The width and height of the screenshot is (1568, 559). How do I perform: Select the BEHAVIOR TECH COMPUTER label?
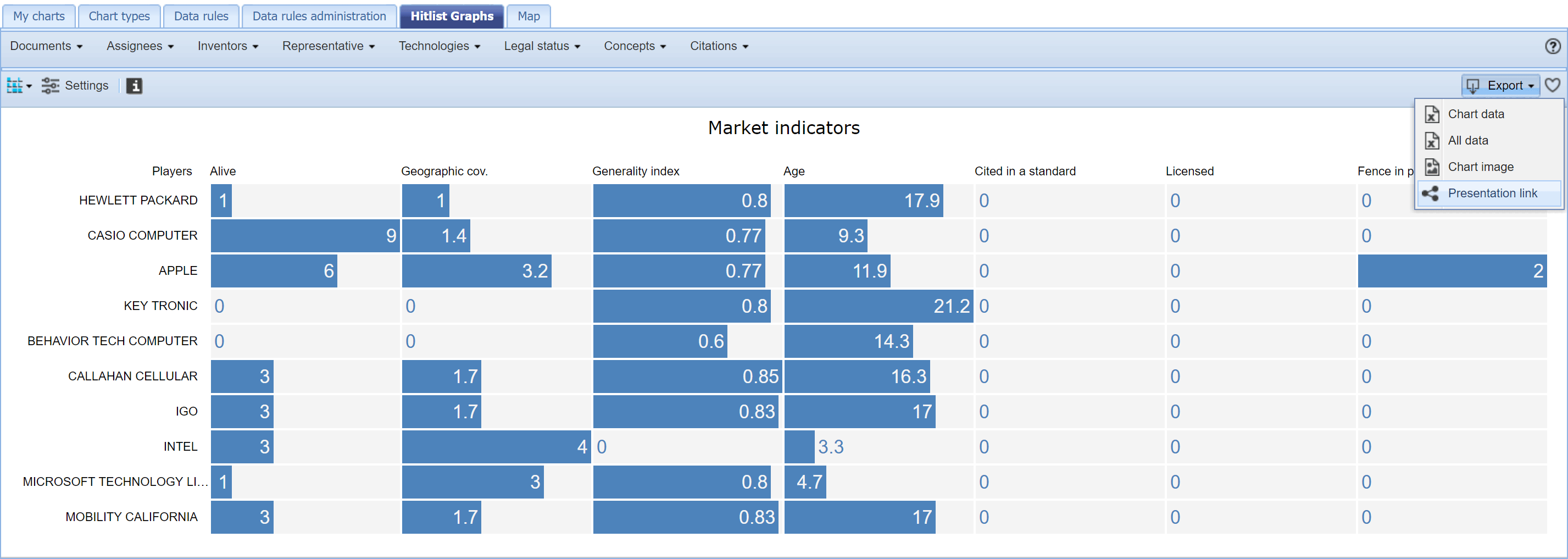coord(113,342)
